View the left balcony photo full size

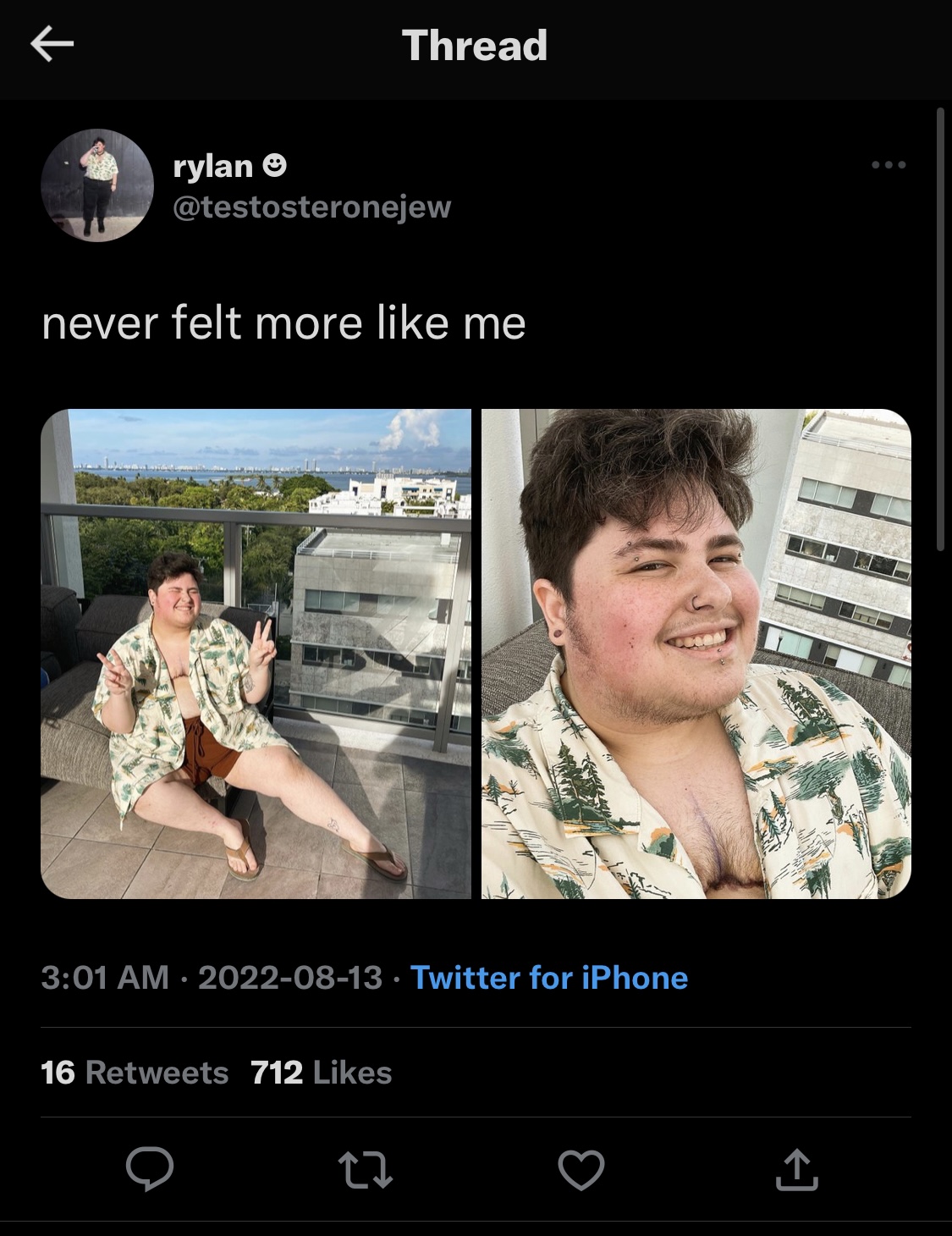[x=256, y=654]
